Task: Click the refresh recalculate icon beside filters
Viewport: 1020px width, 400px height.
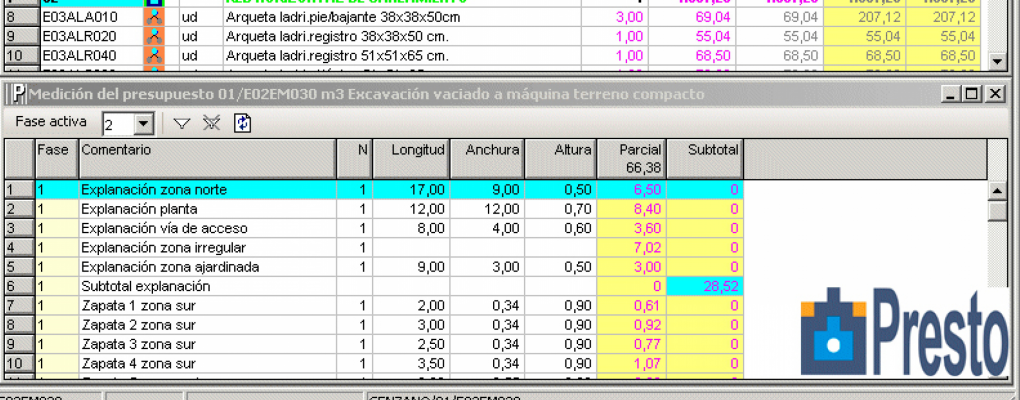Action: tap(242, 123)
